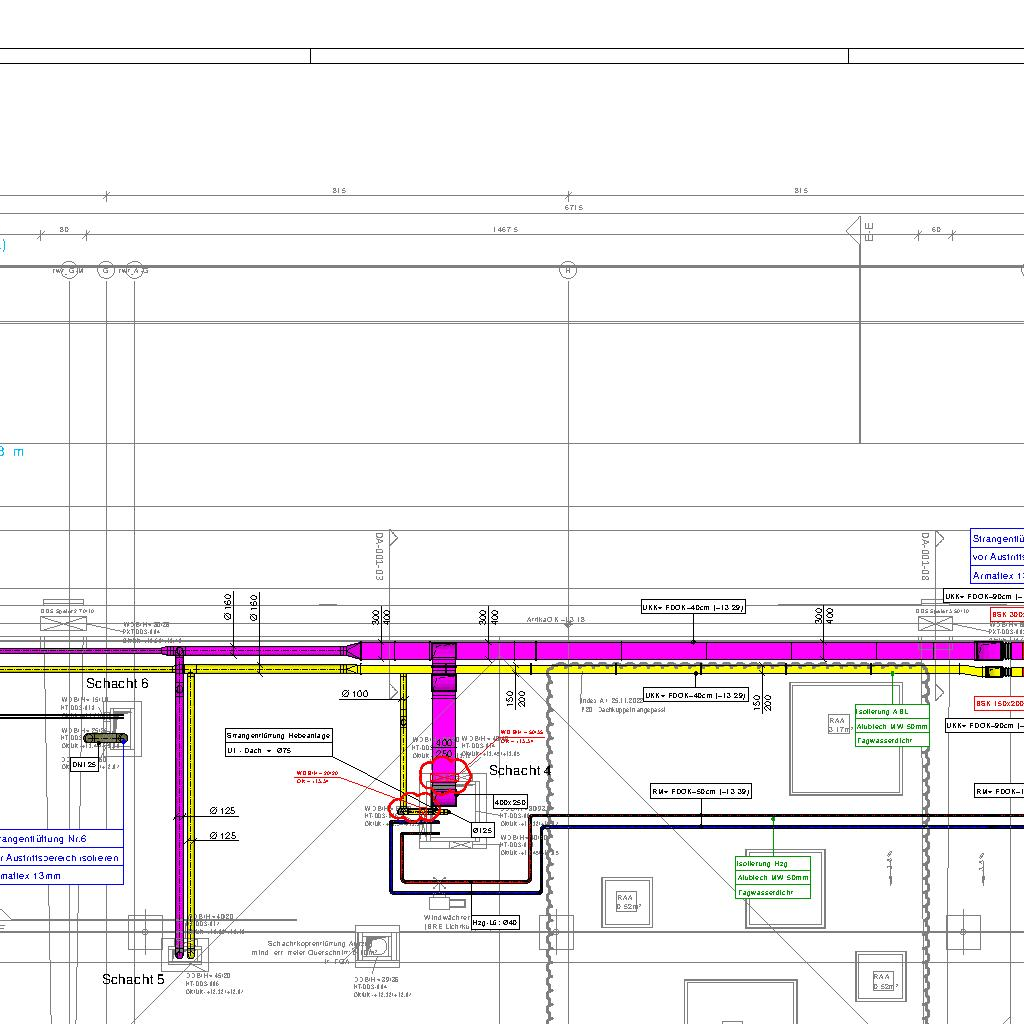Select the '1467.5' dimension value

pos(506,230)
